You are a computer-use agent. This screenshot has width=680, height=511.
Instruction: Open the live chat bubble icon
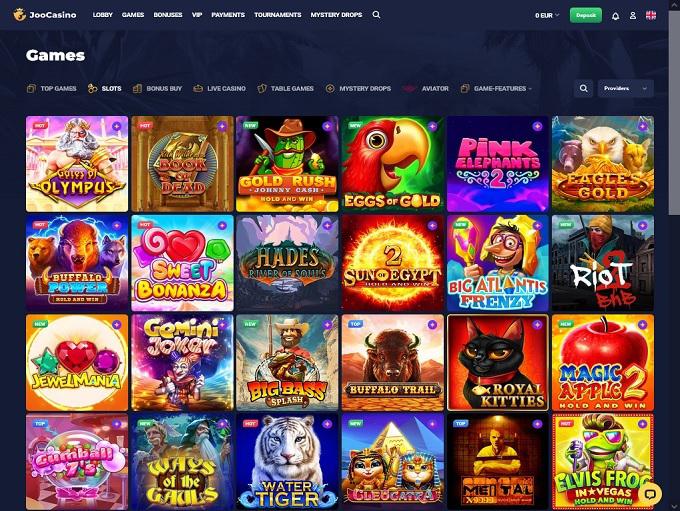click(x=650, y=494)
